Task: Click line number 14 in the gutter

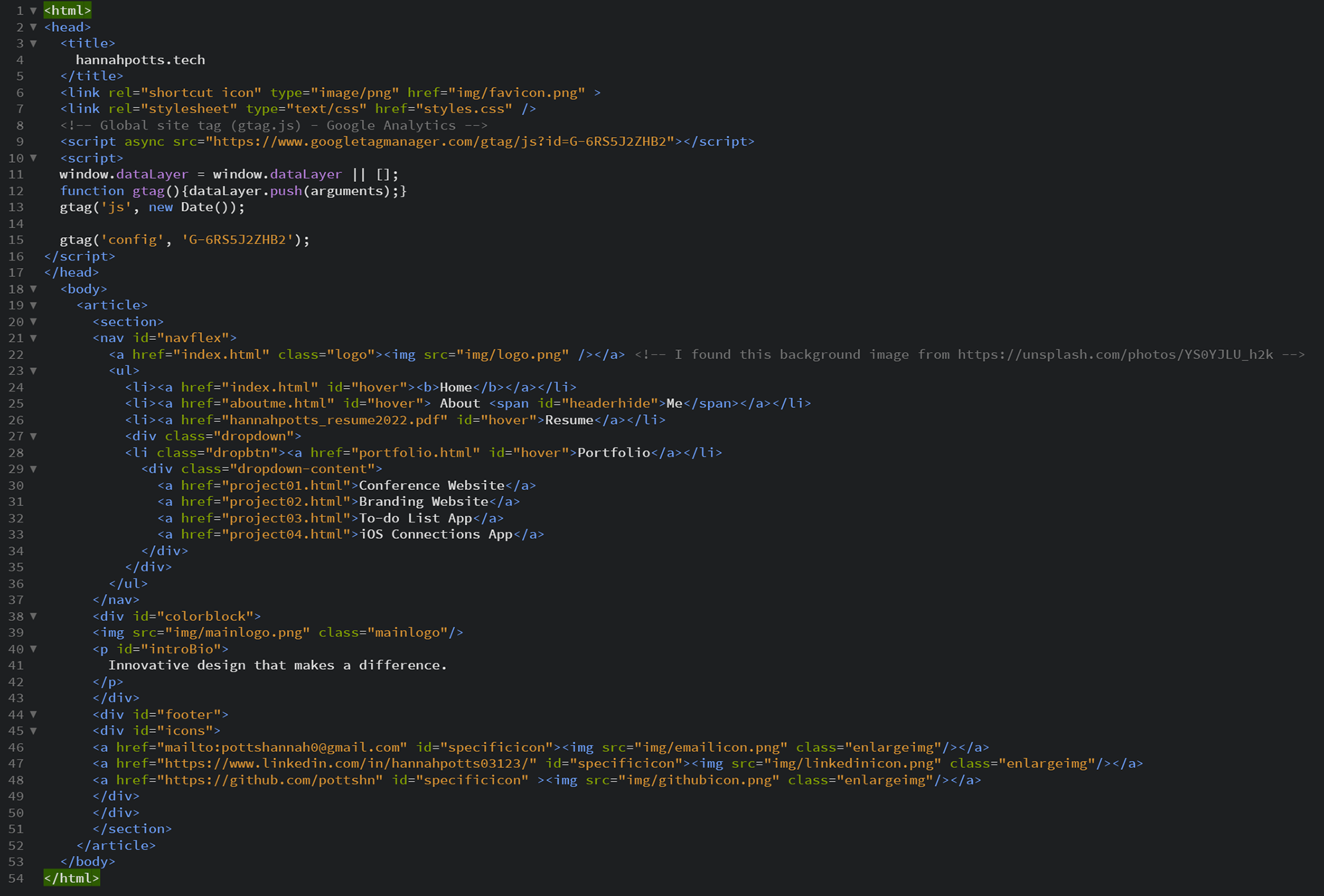Action: [16, 223]
